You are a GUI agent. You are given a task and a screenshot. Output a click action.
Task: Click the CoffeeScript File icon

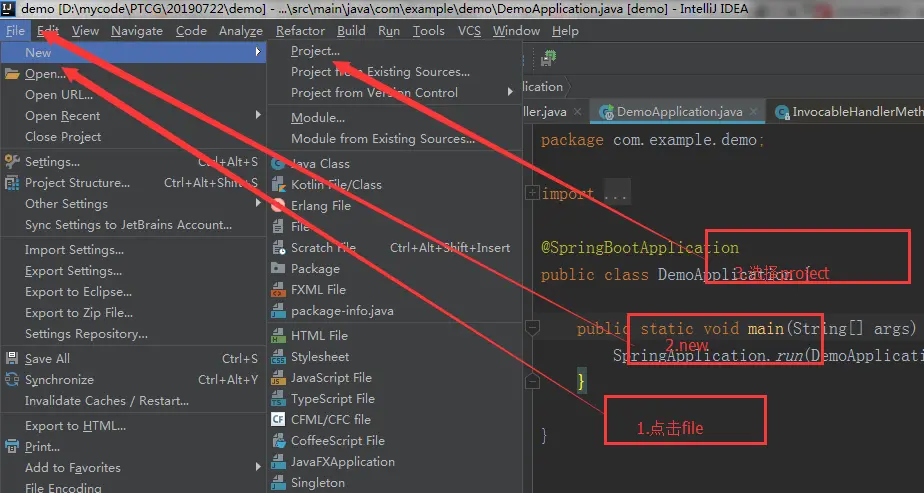pyautogui.click(x=278, y=441)
